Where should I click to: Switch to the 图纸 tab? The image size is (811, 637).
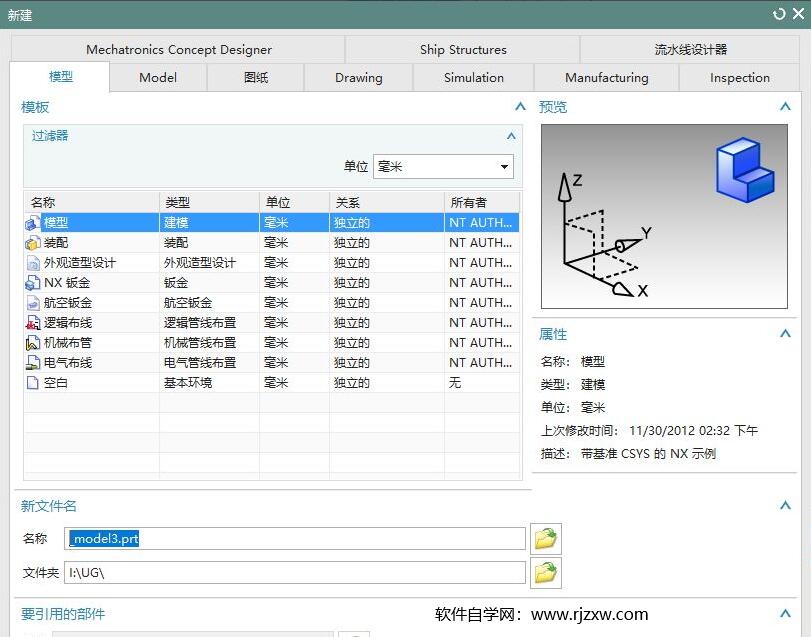click(x=256, y=78)
